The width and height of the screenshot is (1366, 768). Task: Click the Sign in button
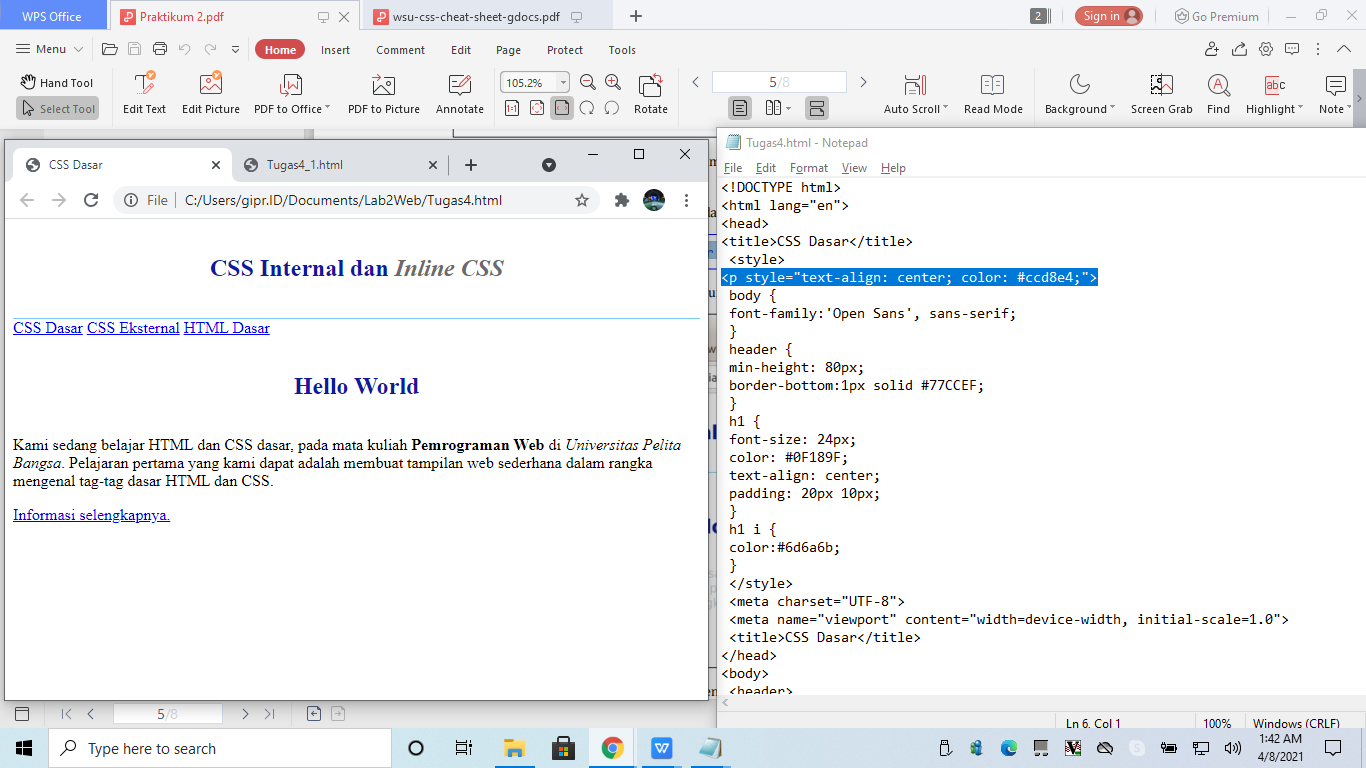(1110, 15)
